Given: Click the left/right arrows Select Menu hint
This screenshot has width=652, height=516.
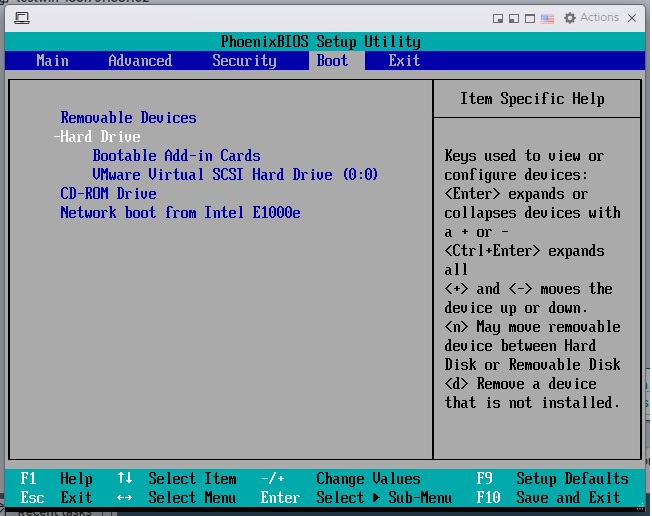Looking at the screenshot, I should click(x=177, y=498).
